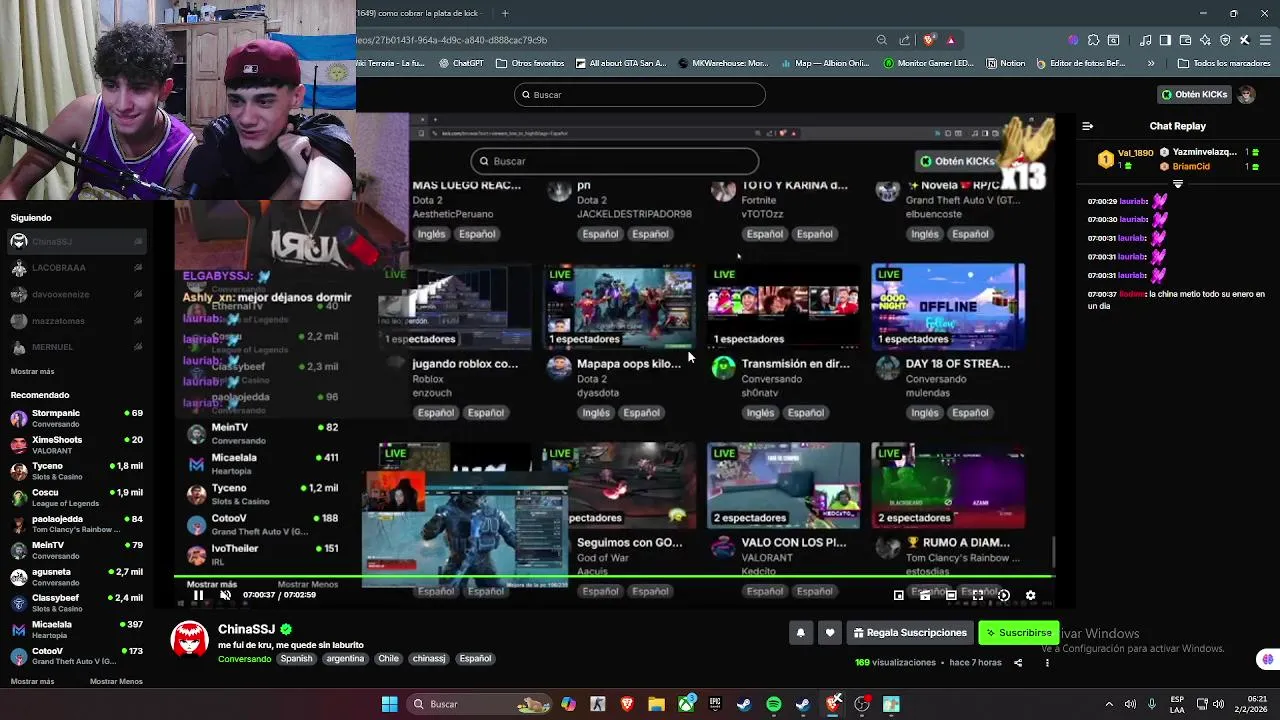Open Cotoov recommended channel in sidebar
1280x720 pixels.
pyautogui.click(x=75, y=656)
